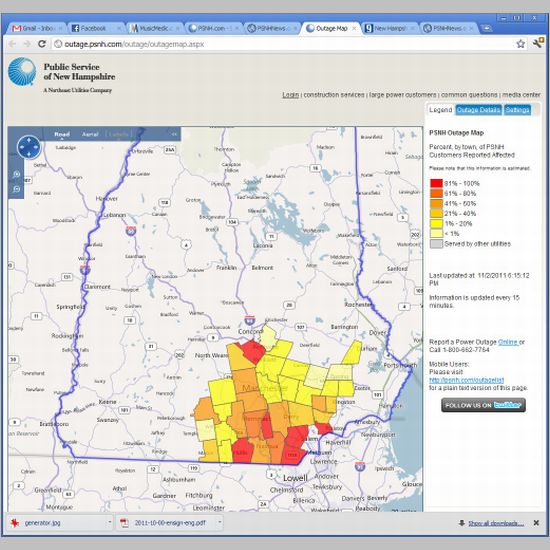Switch to the MusicMedic tab

(153, 28)
